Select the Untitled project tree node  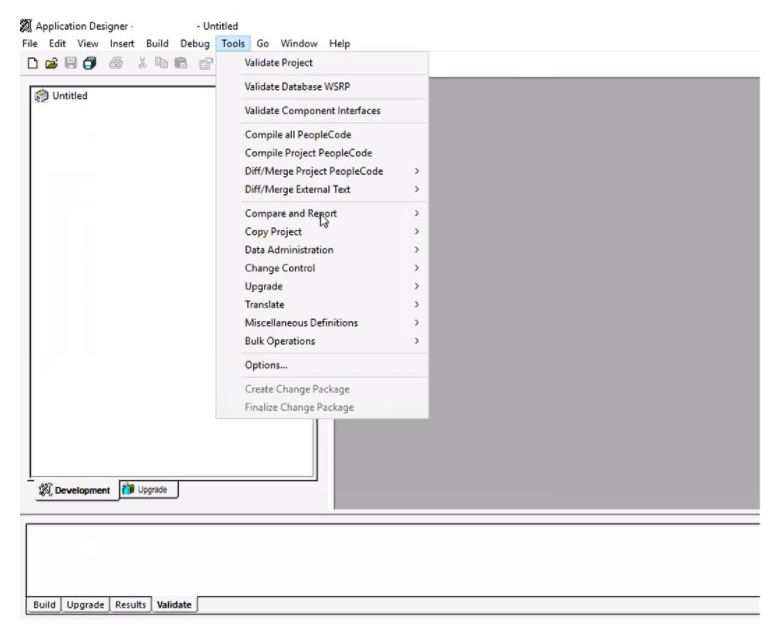62,96
